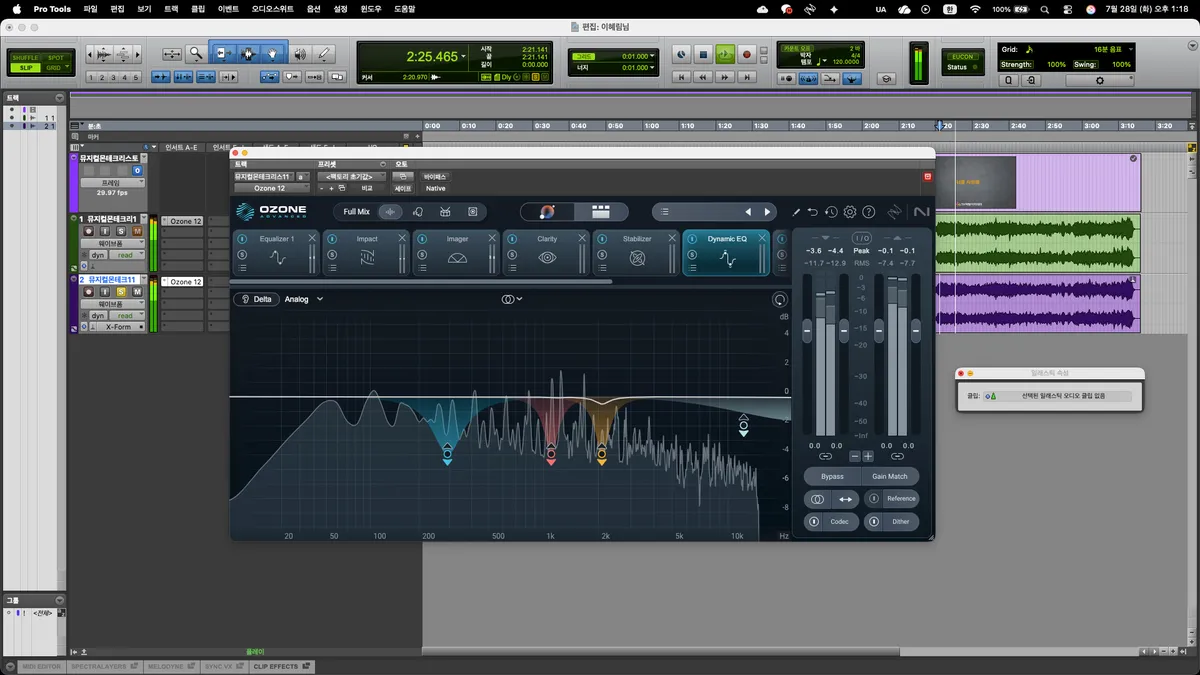The image size is (1200, 675).
Task: Bypass the Dynamic EQ module power
Action: (x=692, y=239)
